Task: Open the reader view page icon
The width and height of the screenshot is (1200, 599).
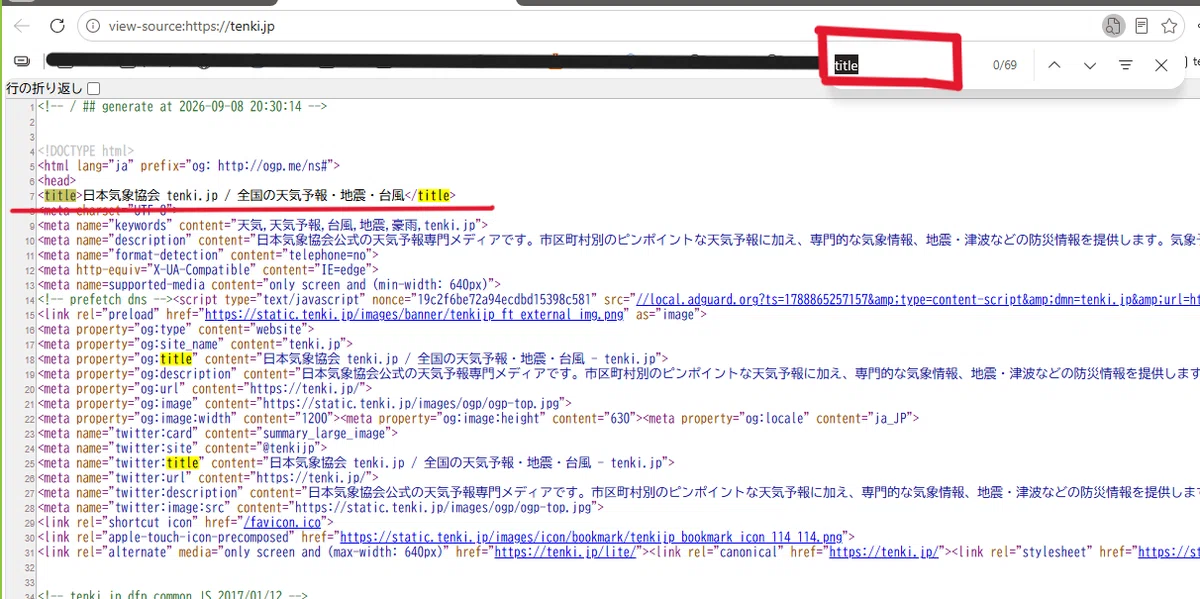Action: (x=1141, y=26)
